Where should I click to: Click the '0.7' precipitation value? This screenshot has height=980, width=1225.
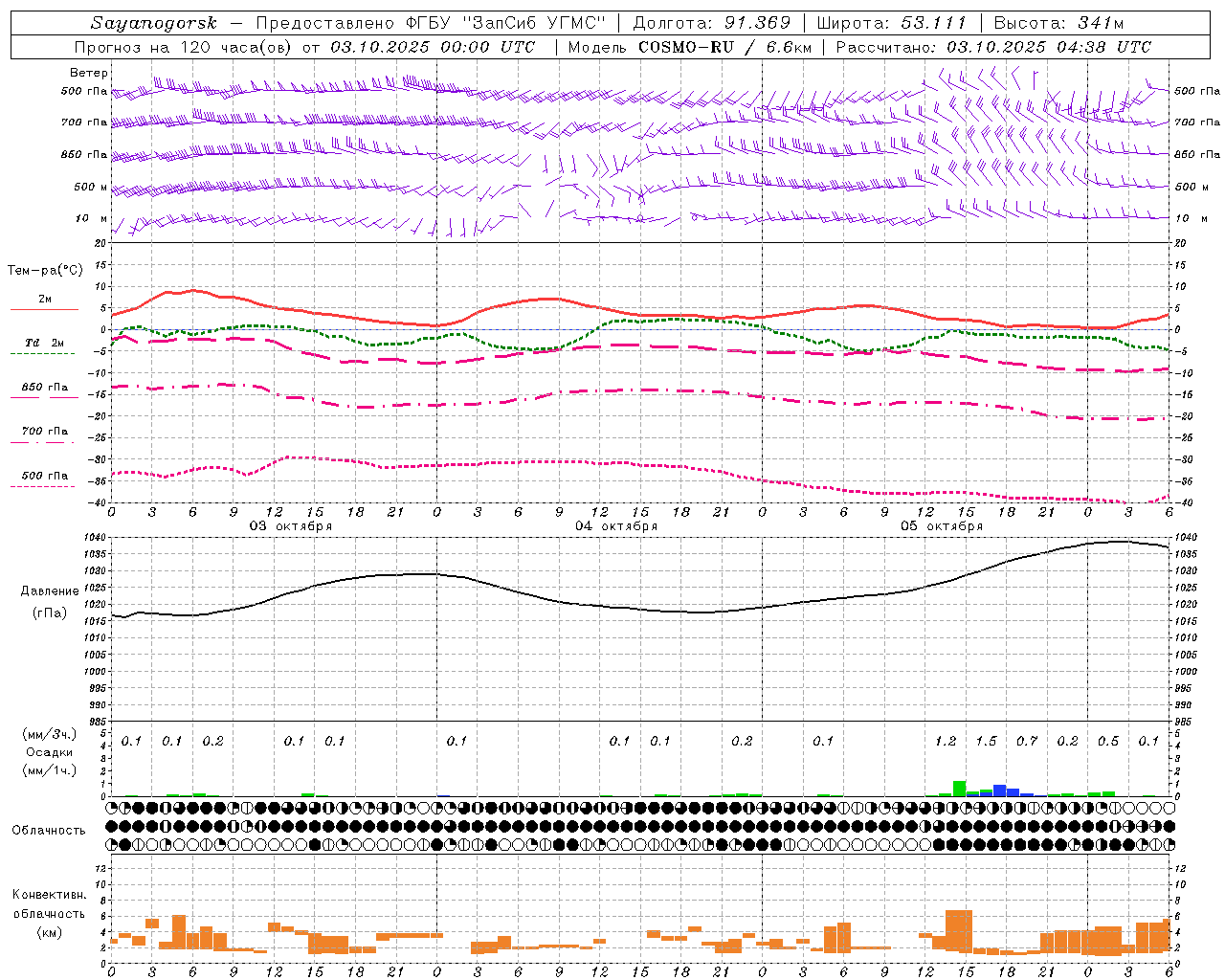point(1027,741)
